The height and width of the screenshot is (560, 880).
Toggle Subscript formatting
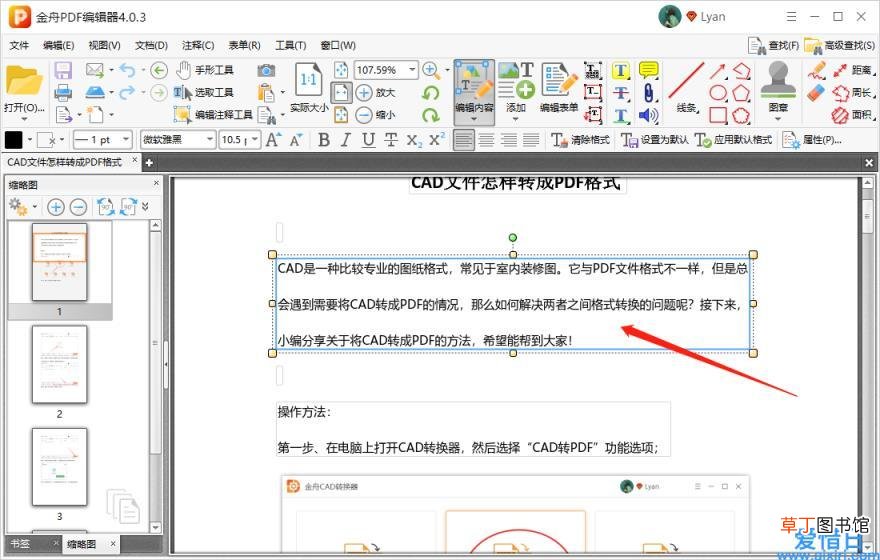pyautogui.click(x=414, y=140)
